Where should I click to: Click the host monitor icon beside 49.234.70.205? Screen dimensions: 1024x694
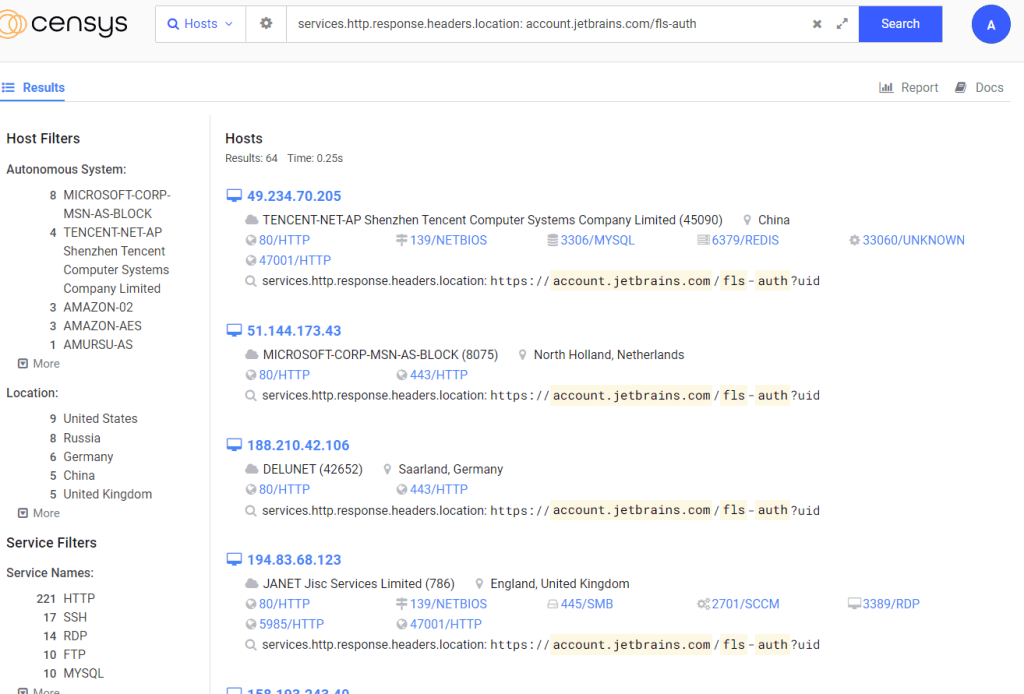click(x=234, y=196)
